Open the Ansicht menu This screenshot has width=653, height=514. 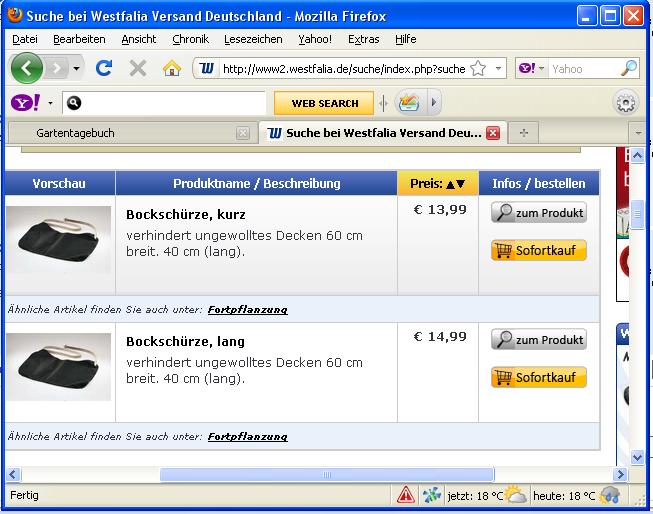click(139, 39)
